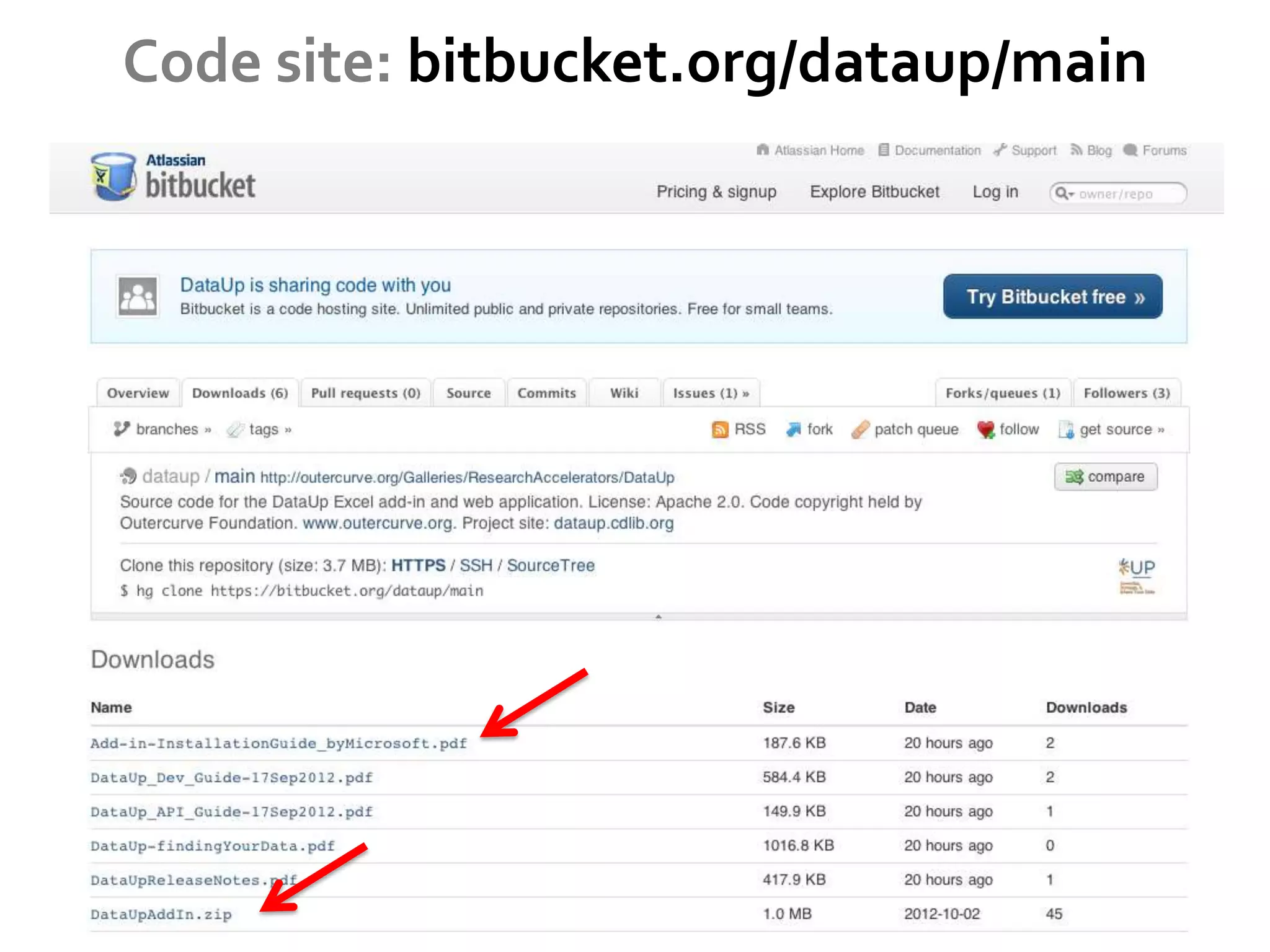Screen dimensions: 1270x952
Task: Click the Support wrench icon
Action: click(1000, 150)
